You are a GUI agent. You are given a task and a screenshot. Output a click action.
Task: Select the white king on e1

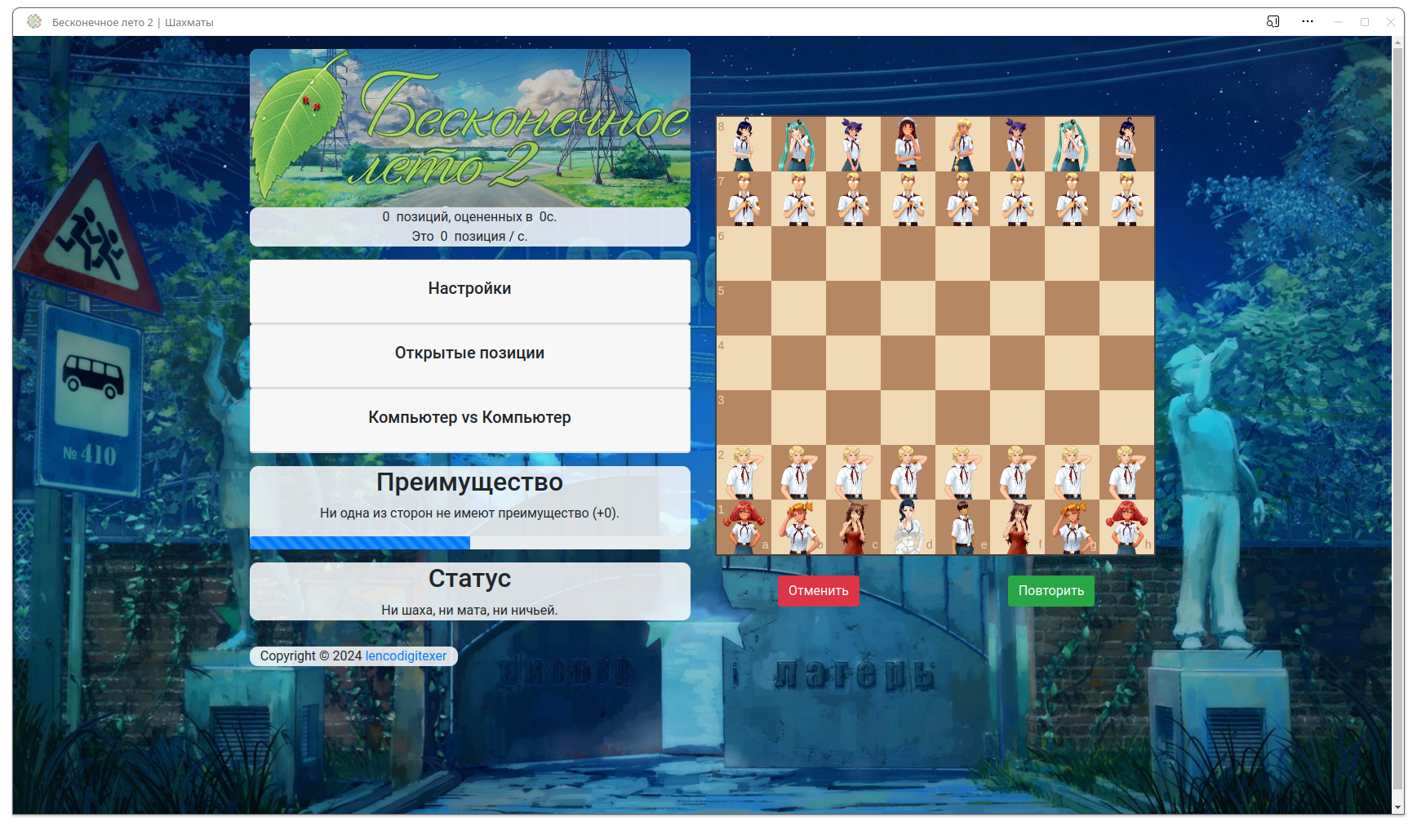[x=962, y=527]
